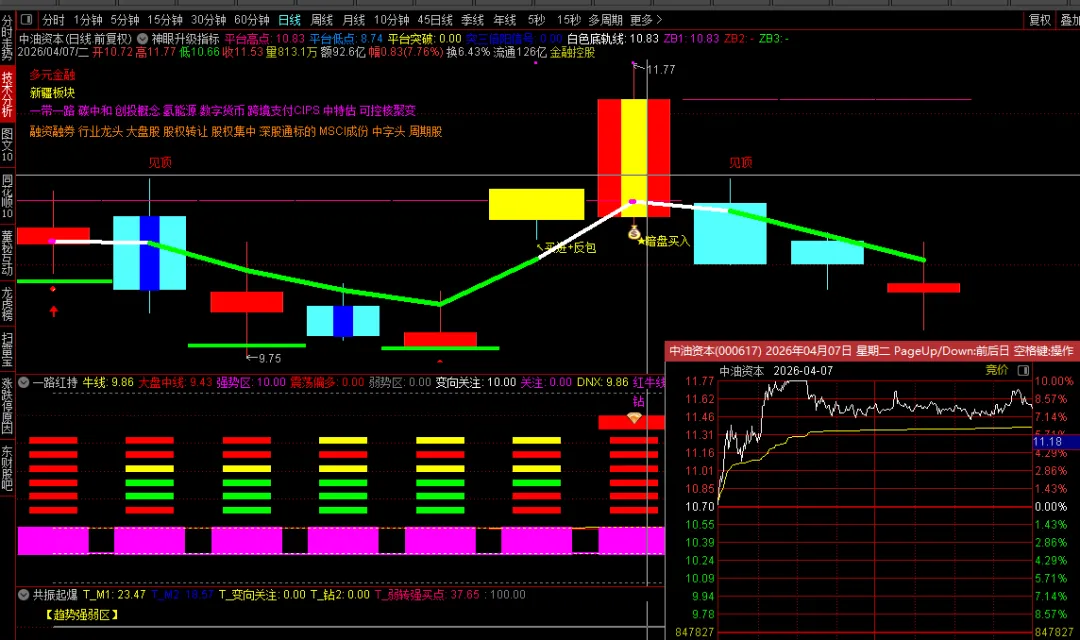The width and height of the screenshot is (1080, 640).
Task: Select the 日线 daily chart tab
Action: pyautogui.click(x=289, y=19)
